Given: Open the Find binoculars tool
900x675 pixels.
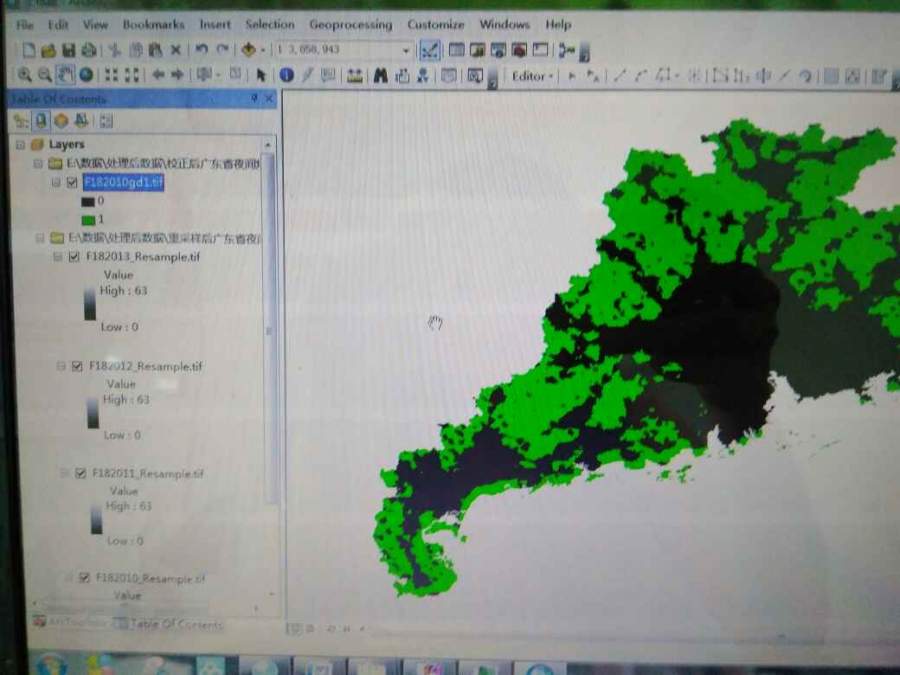Looking at the screenshot, I should click(x=380, y=76).
